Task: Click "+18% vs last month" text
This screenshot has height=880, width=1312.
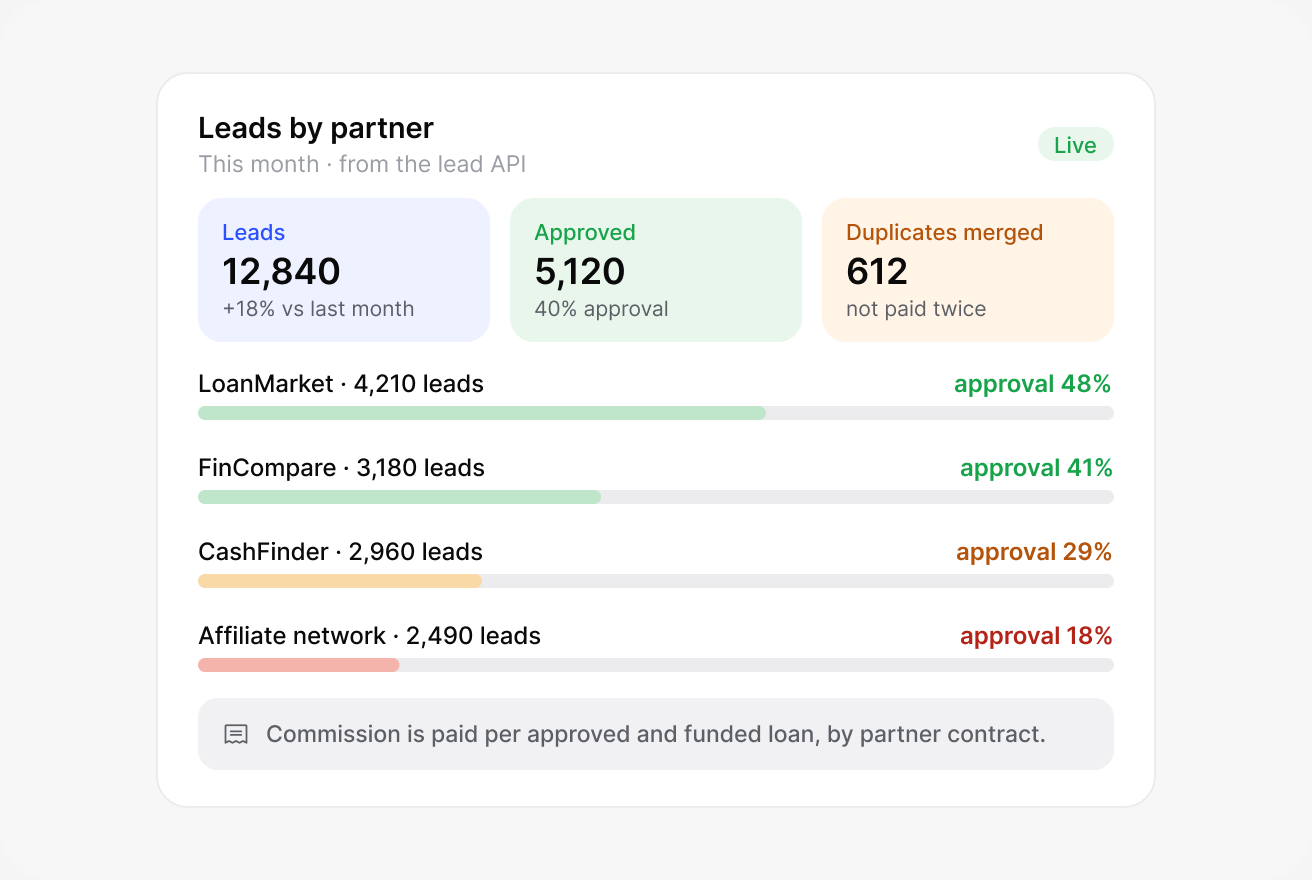Action: (x=318, y=309)
